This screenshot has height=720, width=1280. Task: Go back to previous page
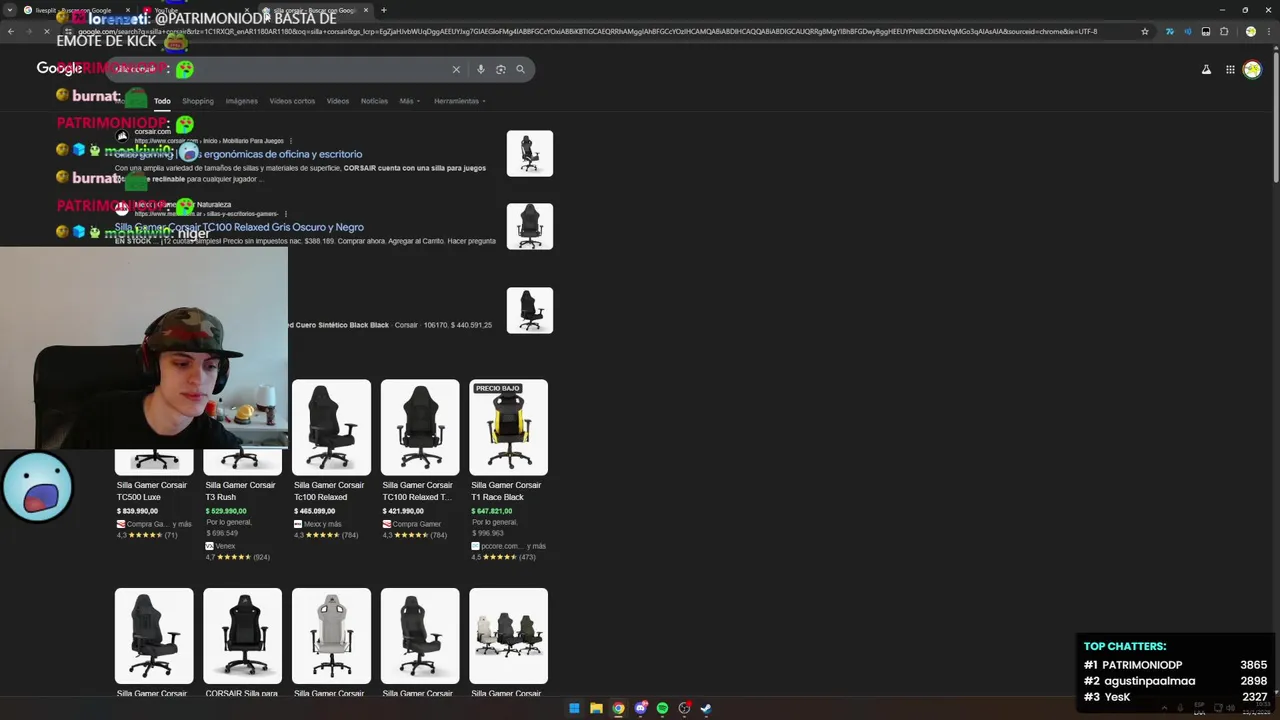click(10, 31)
